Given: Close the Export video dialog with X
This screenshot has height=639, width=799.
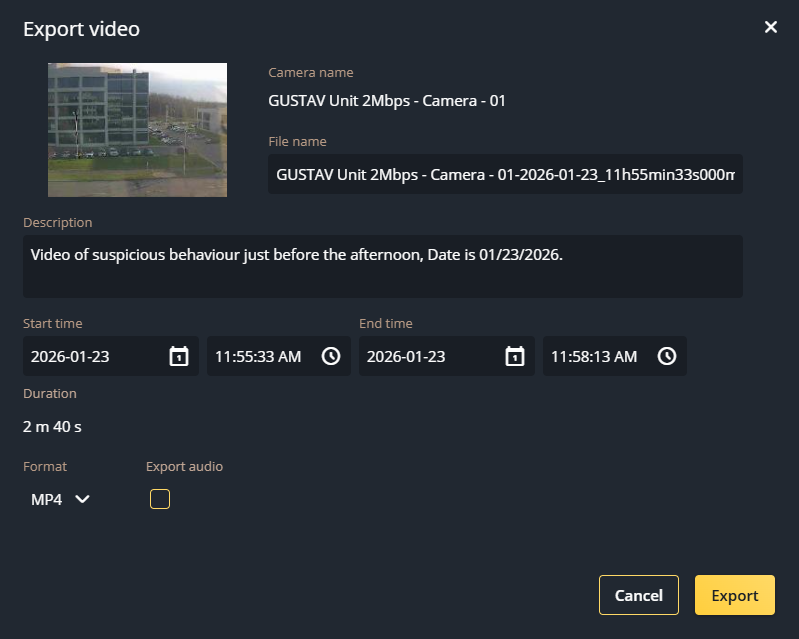Looking at the screenshot, I should (771, 27).
